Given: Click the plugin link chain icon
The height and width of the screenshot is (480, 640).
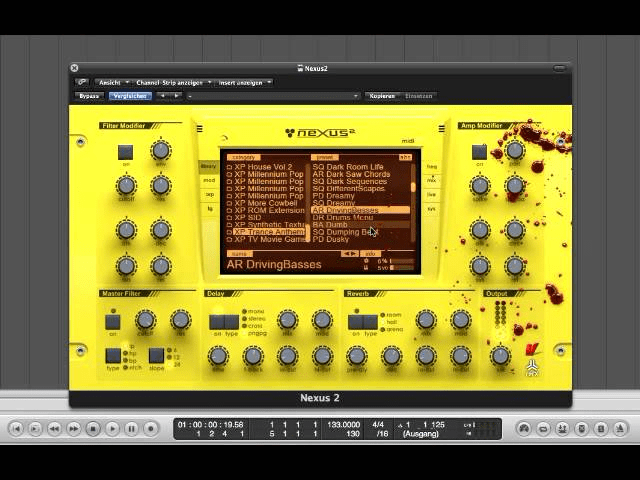Looking at the screenshot, I should tap(81, 82).
